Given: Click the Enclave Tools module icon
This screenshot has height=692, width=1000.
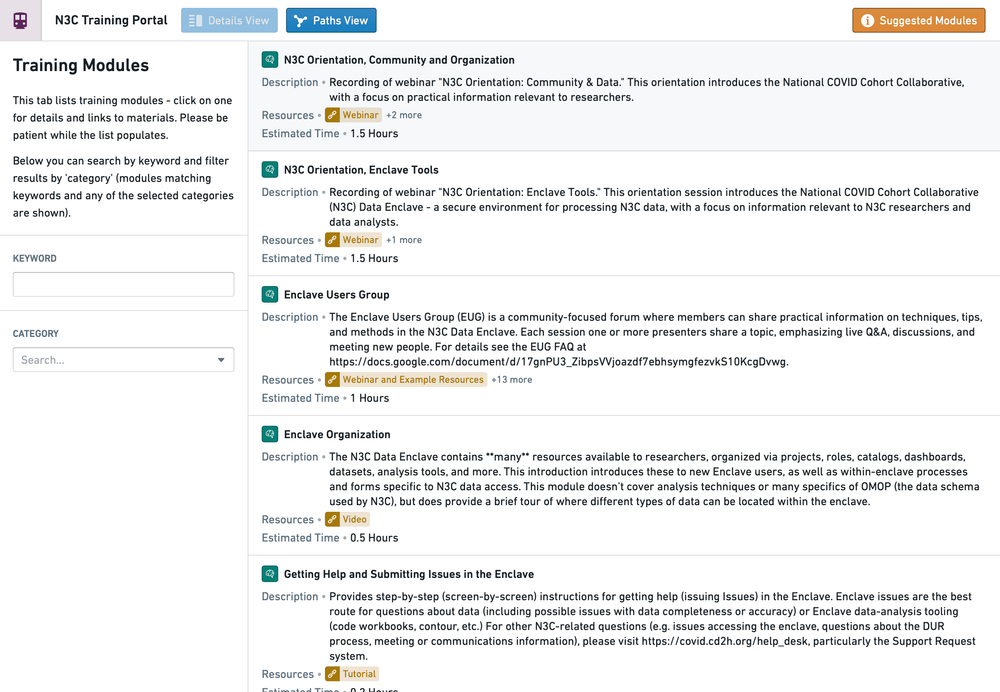Looking at the screenshot, I should click(x=269, y=170).
